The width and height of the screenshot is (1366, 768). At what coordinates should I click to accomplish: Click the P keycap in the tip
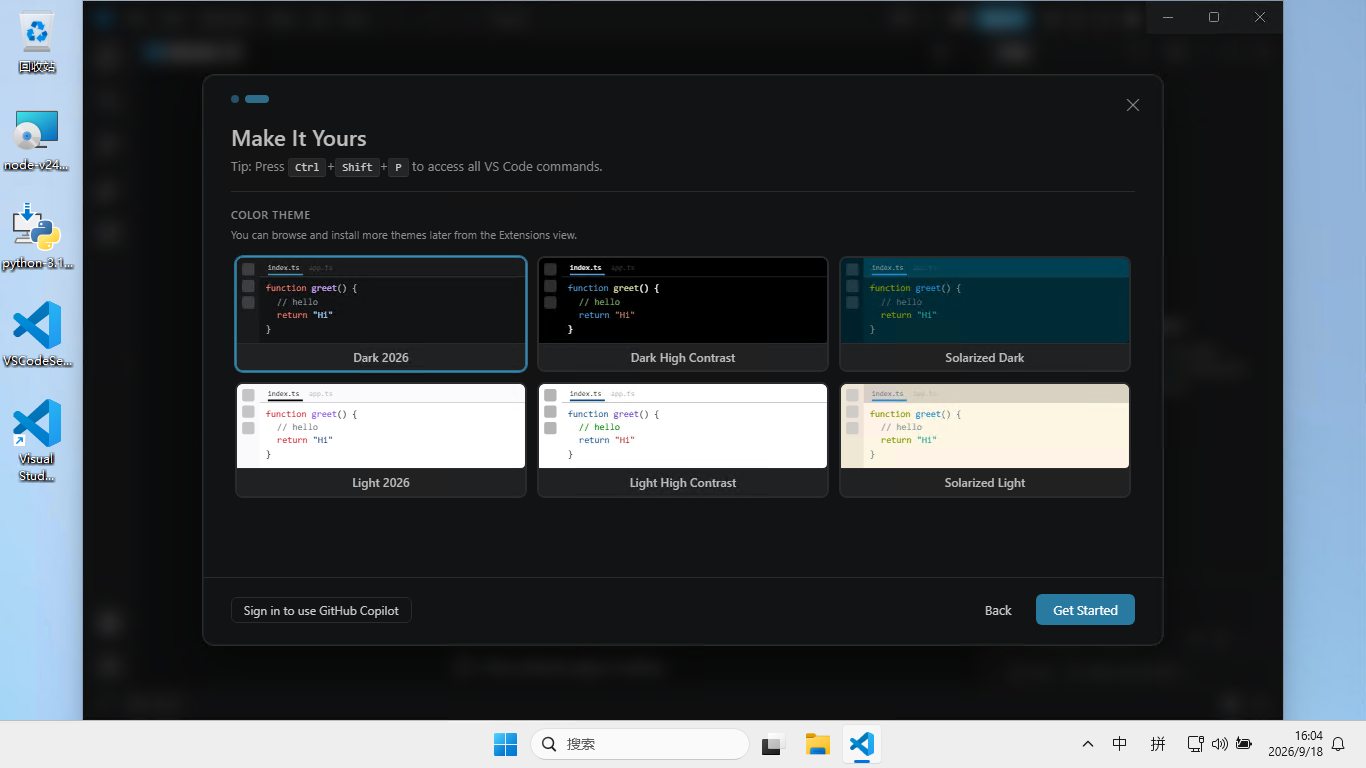coord(398,167)
